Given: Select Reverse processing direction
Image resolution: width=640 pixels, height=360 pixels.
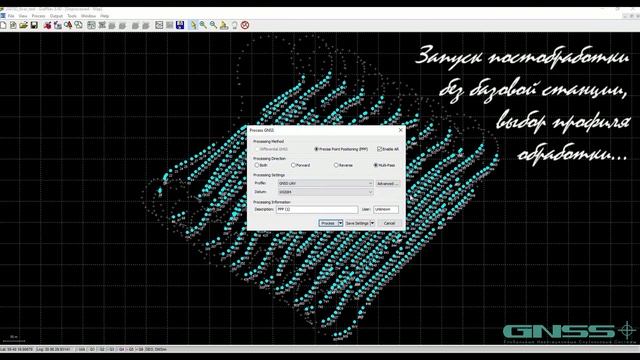Looking at the screenshot, I should pyautogui.click(x=343, y=165).
